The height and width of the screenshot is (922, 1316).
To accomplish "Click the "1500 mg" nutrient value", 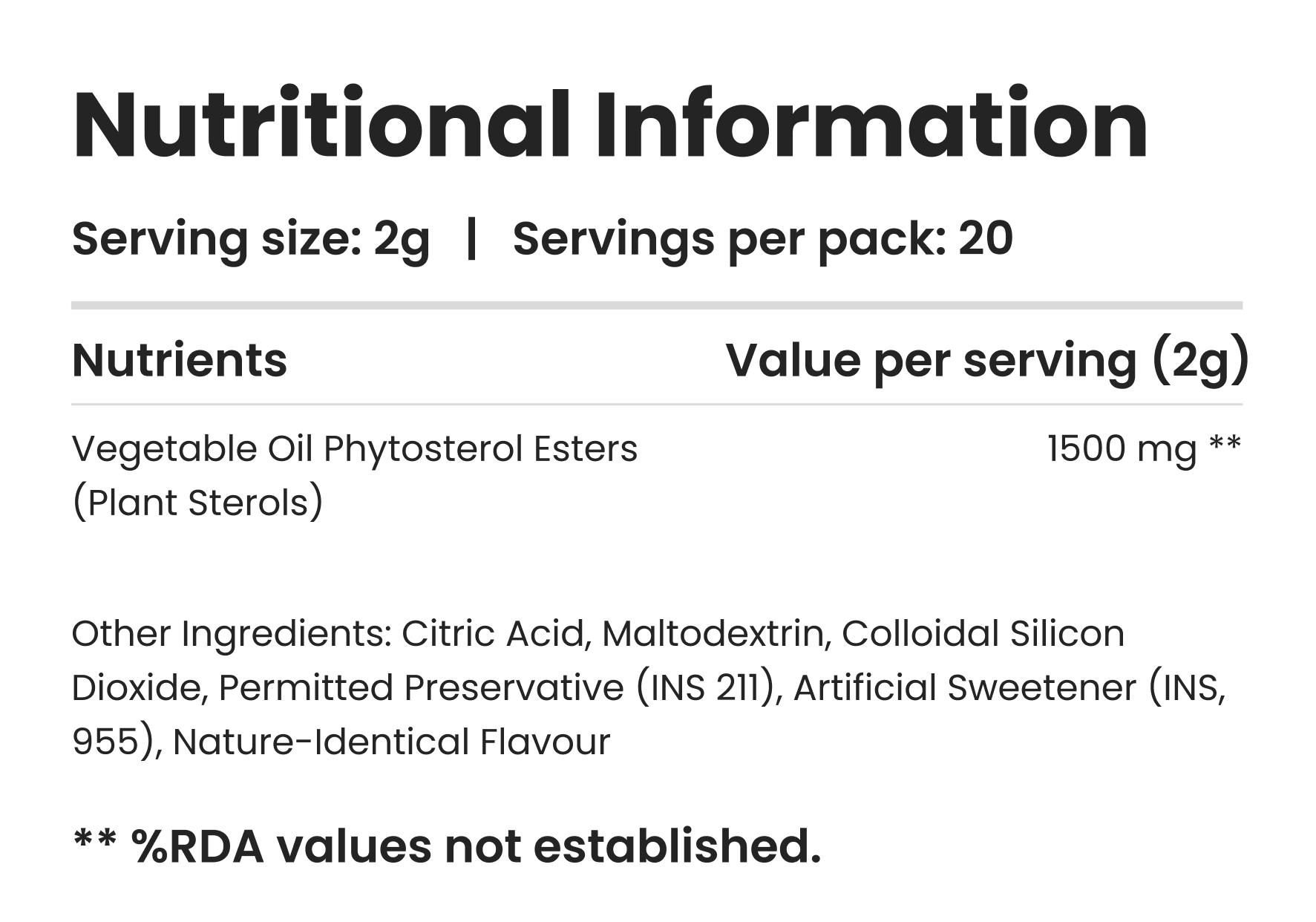I will [x=1122, y=449].
